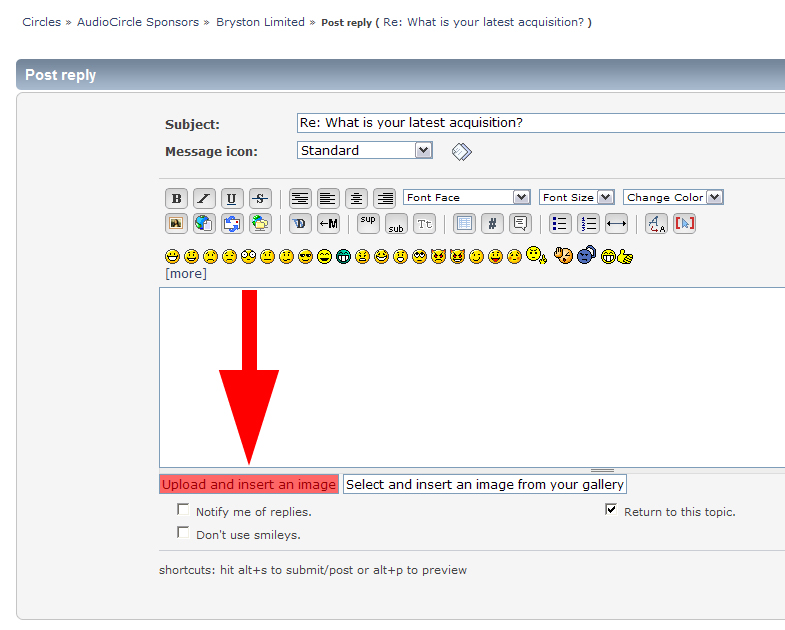Viewport: 785px width, 630px height.
Task: Insert image tag via picture icon
Action: point(176,223)
